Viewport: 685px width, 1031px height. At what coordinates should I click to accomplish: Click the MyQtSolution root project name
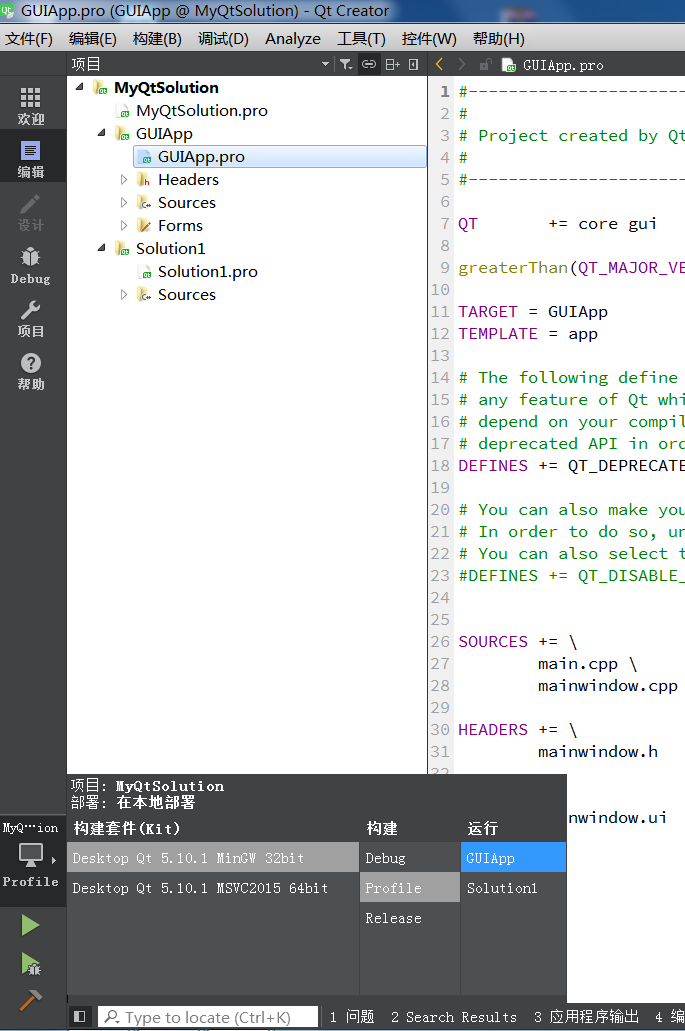coord(166,87)
